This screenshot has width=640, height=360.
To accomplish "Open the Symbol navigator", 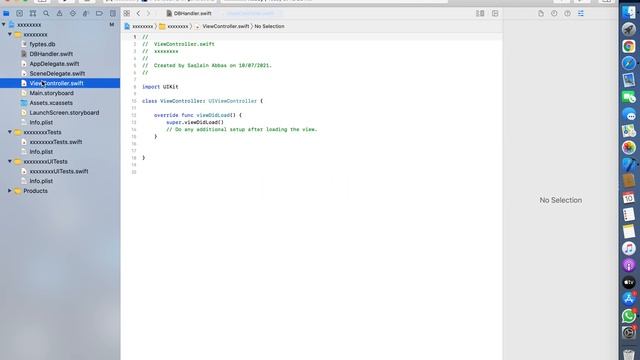I will click(x=33, y=13).
